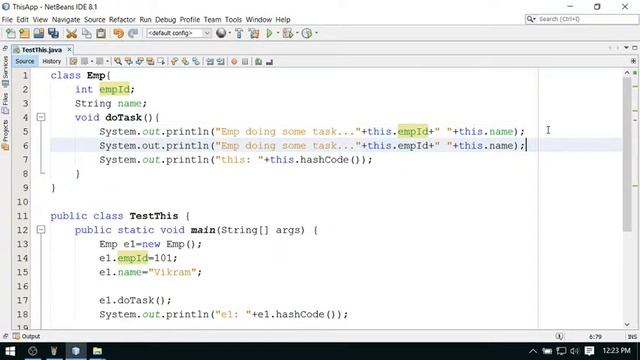This screenshot has height=360, width=640.
Task: Close the TestThis.java tab
Action: [69, 49]
